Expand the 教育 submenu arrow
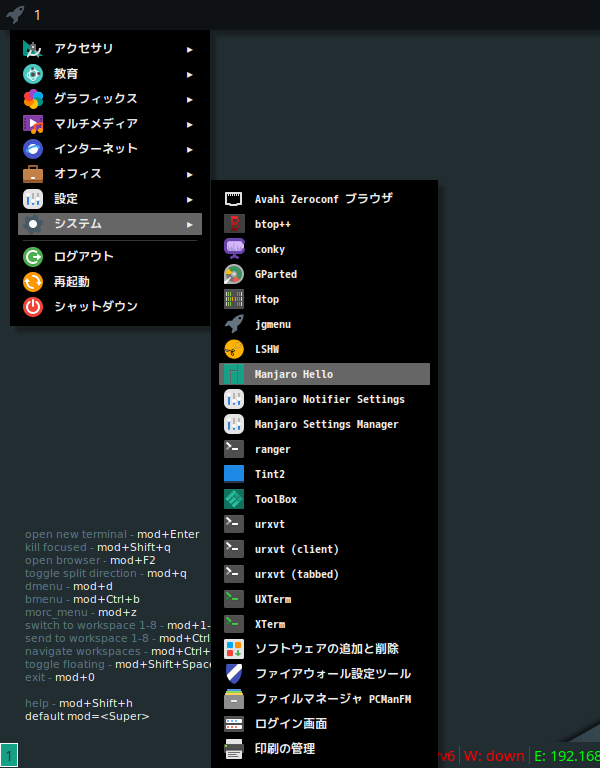The height and width of the screenshot is (768, 600). [x=190, y=74]
